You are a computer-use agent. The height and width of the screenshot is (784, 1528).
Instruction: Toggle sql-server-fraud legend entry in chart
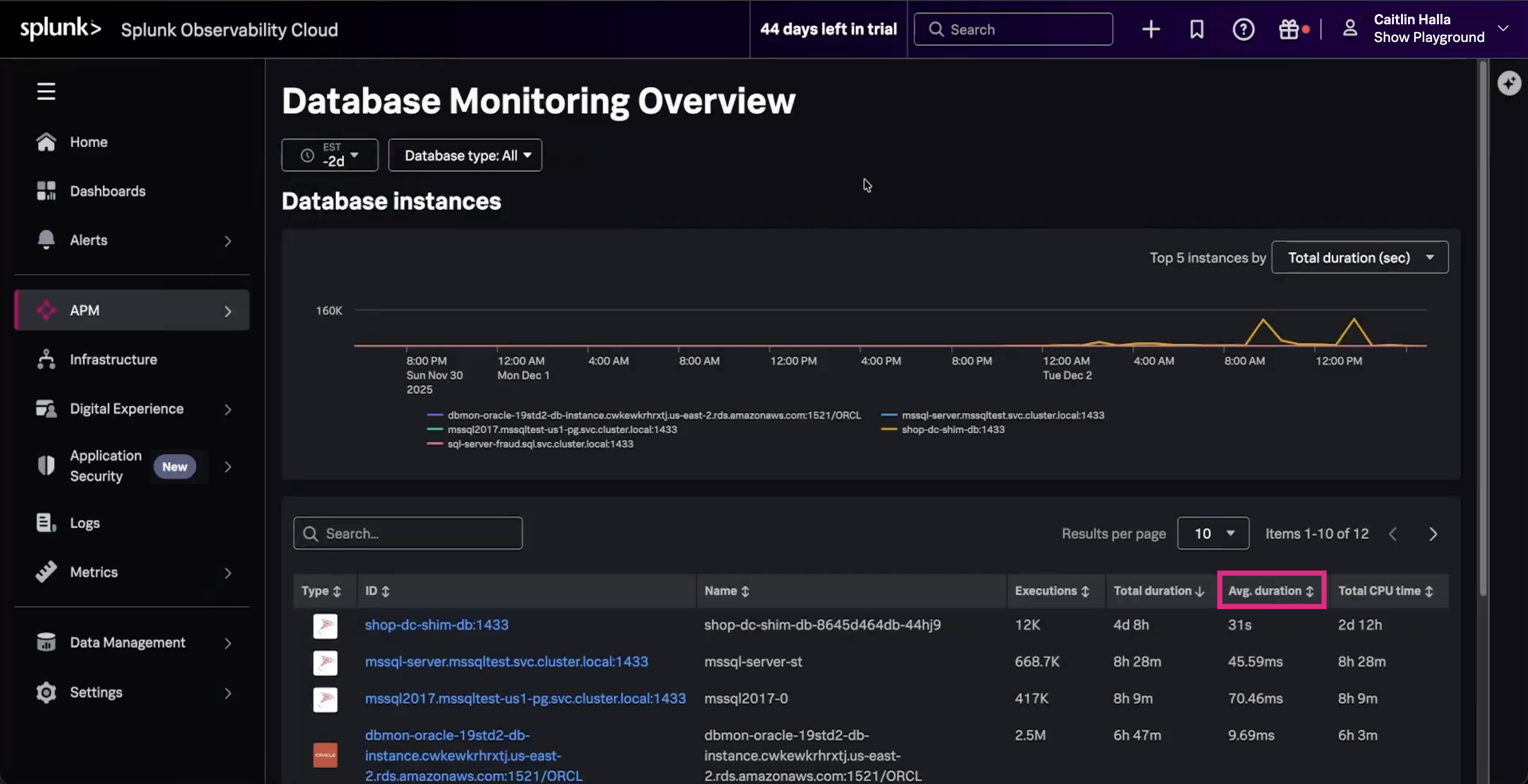[530, 444]
